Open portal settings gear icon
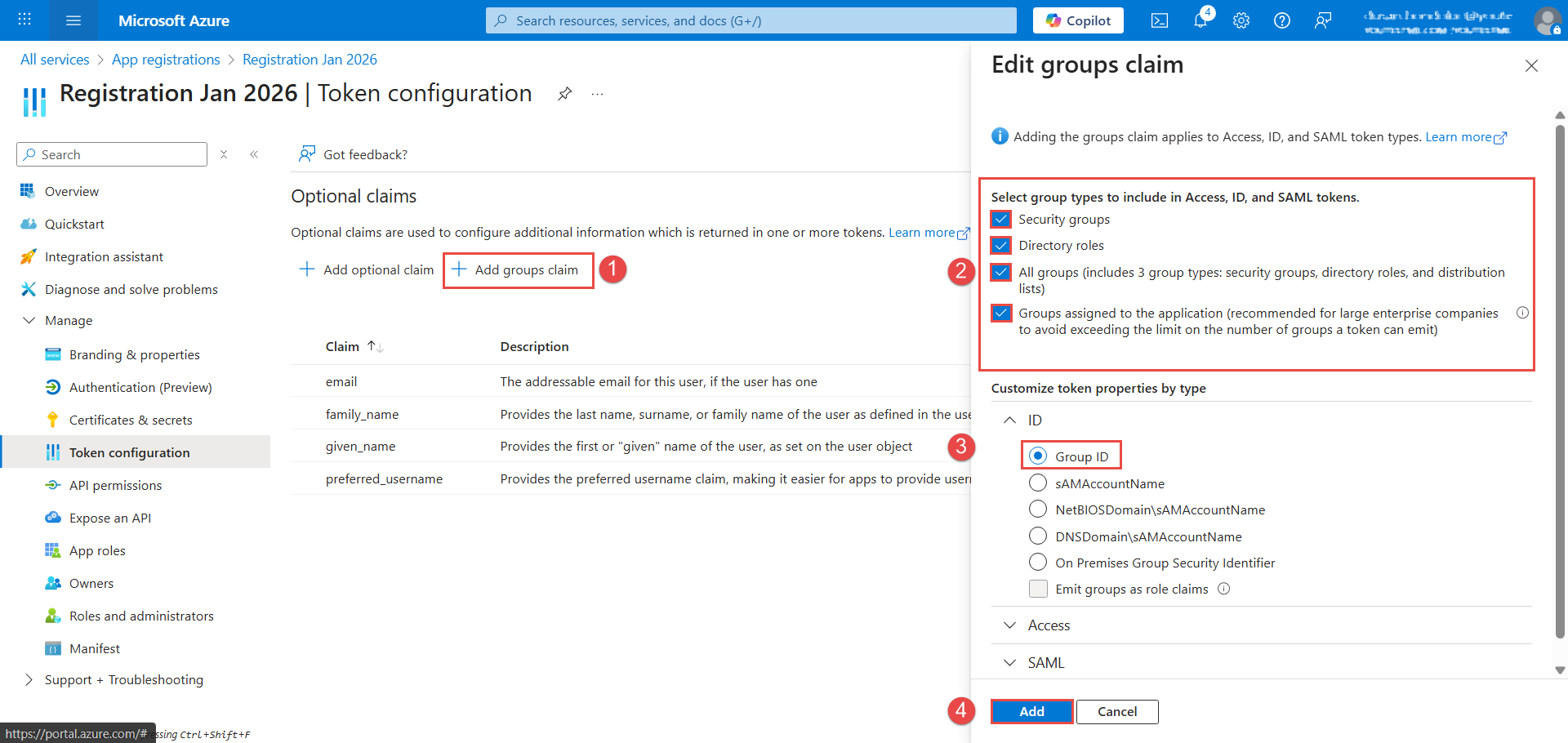This screenshot has width=1568, height=743. click(x=1241, y=20)
